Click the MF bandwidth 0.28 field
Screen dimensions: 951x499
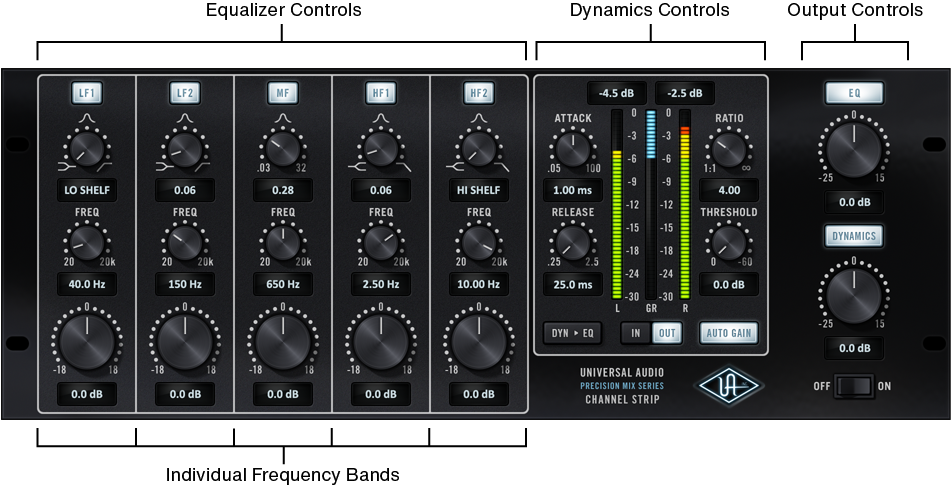[283, 190]
